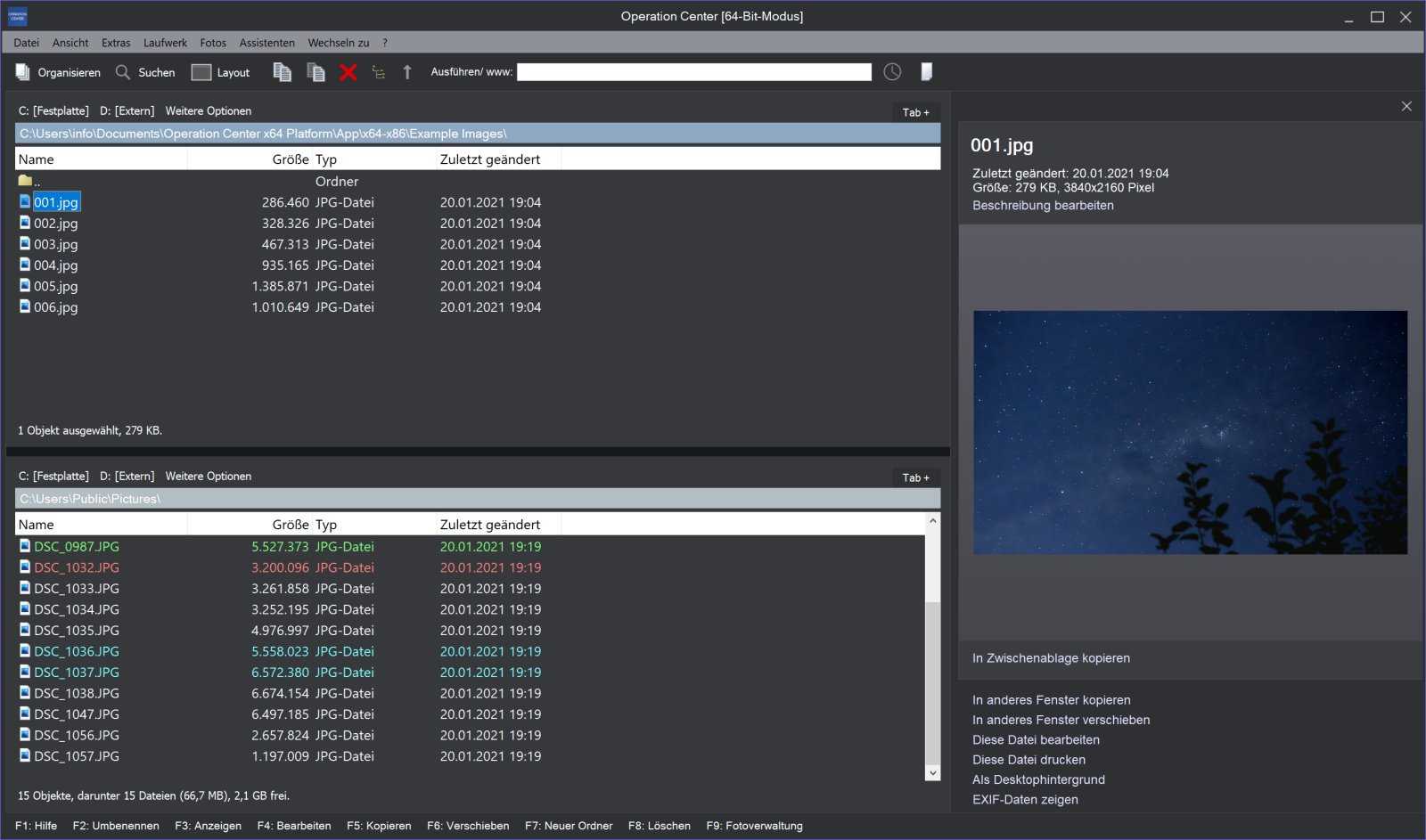The height and width of the screenshot is (840, 1426).
Task: Click the copy files icon in toolbar
Action: click(282, 72)
